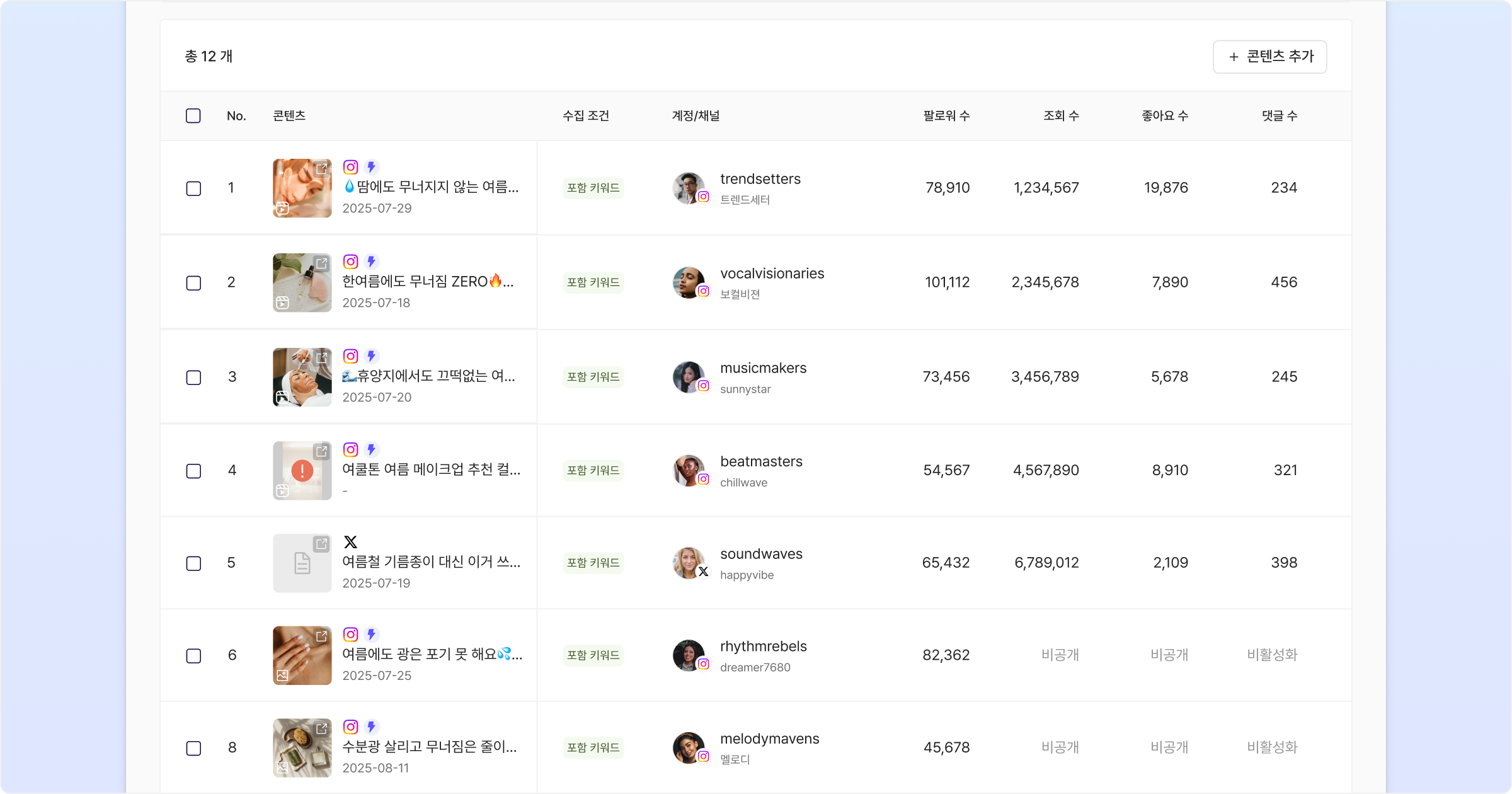The width and height of the screenshot is (1512, 794).
Task: Click red error alert icon on row 4 thumbnail
Action: click(x=302, y=470)
